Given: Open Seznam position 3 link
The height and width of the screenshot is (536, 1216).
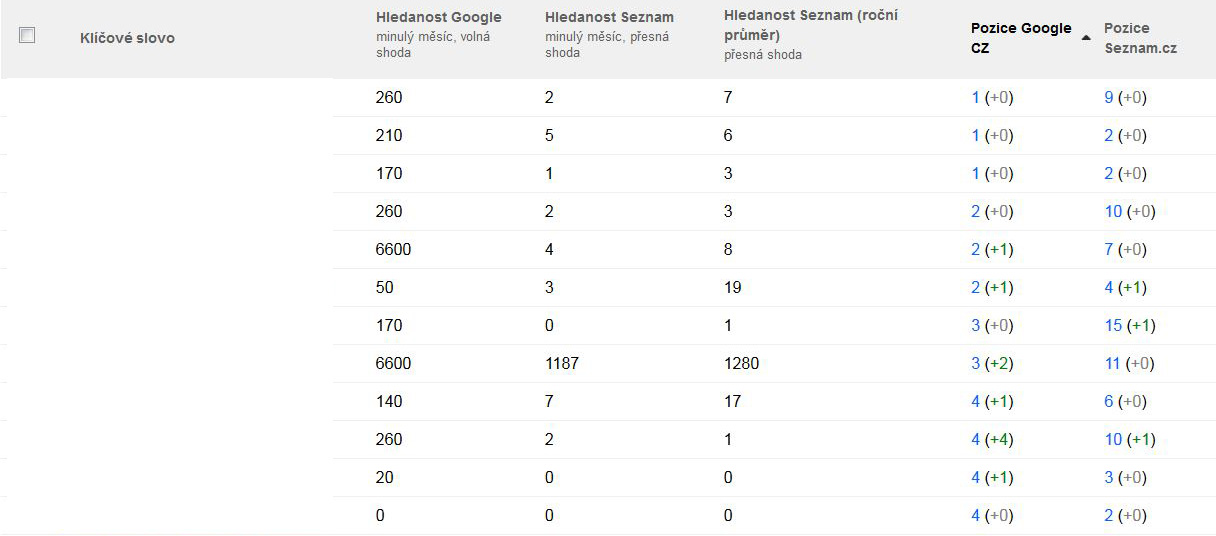Looking at the screenshot, I should pos(1108,478).
